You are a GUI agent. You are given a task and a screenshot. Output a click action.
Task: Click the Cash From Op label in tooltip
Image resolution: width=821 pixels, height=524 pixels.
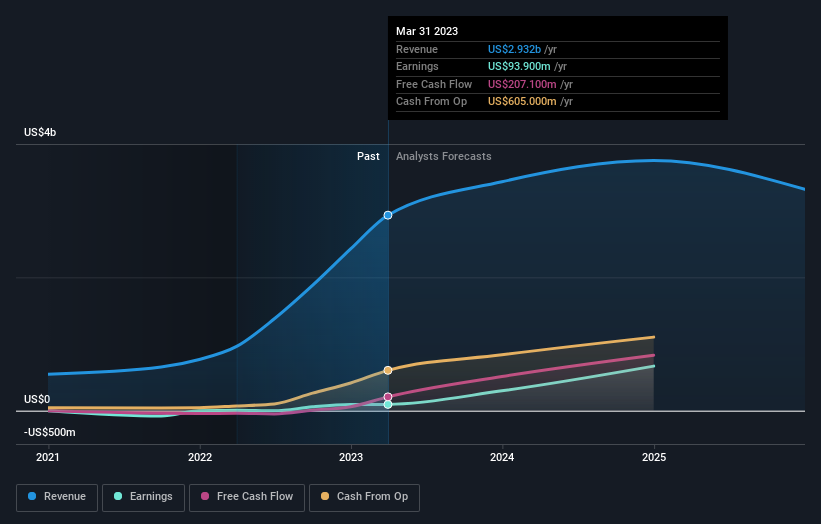click(x=431, y=102)
